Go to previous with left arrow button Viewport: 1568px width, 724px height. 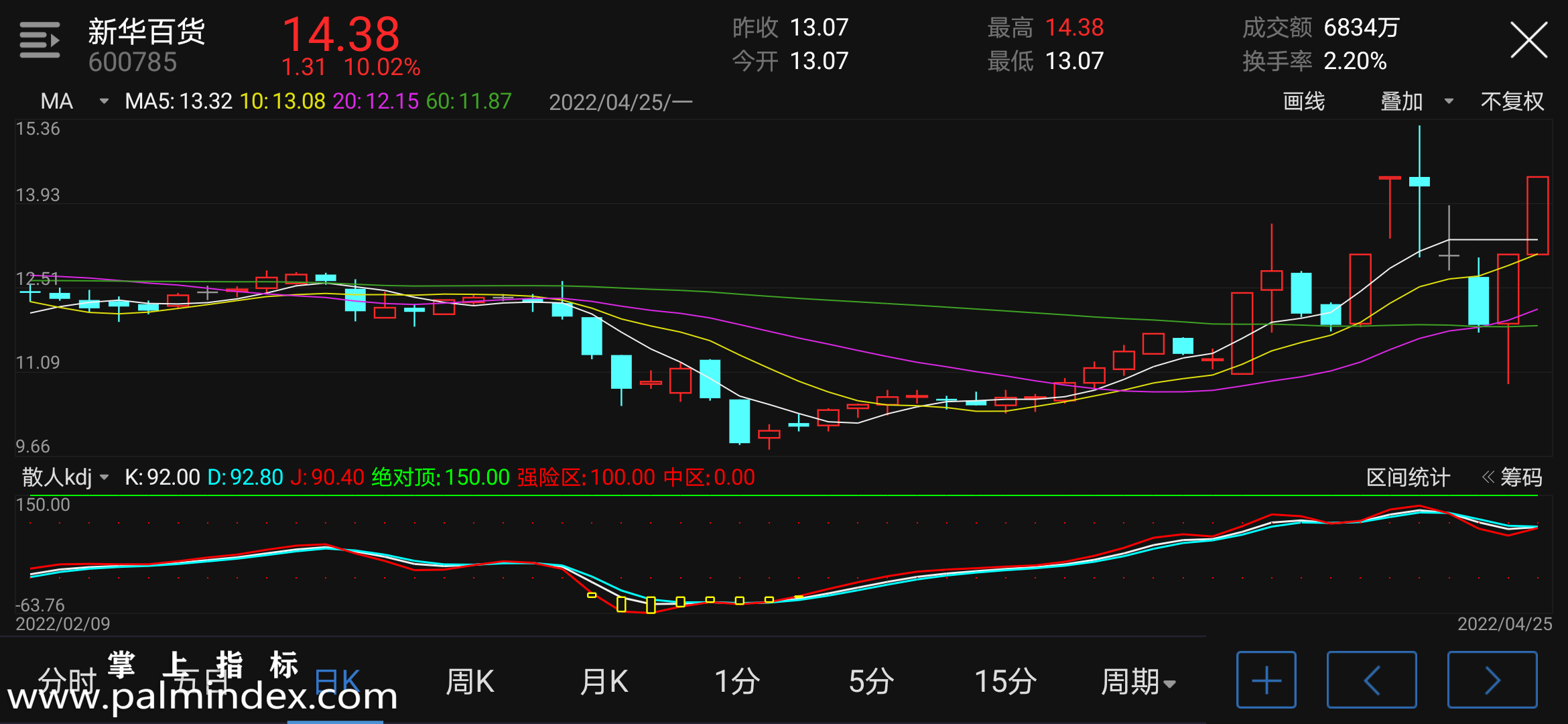(x=1372, y=680)
